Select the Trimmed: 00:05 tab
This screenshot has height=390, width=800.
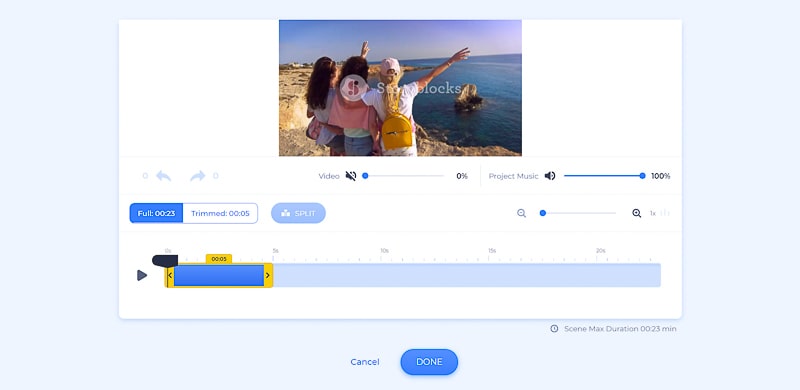(220, 213)
